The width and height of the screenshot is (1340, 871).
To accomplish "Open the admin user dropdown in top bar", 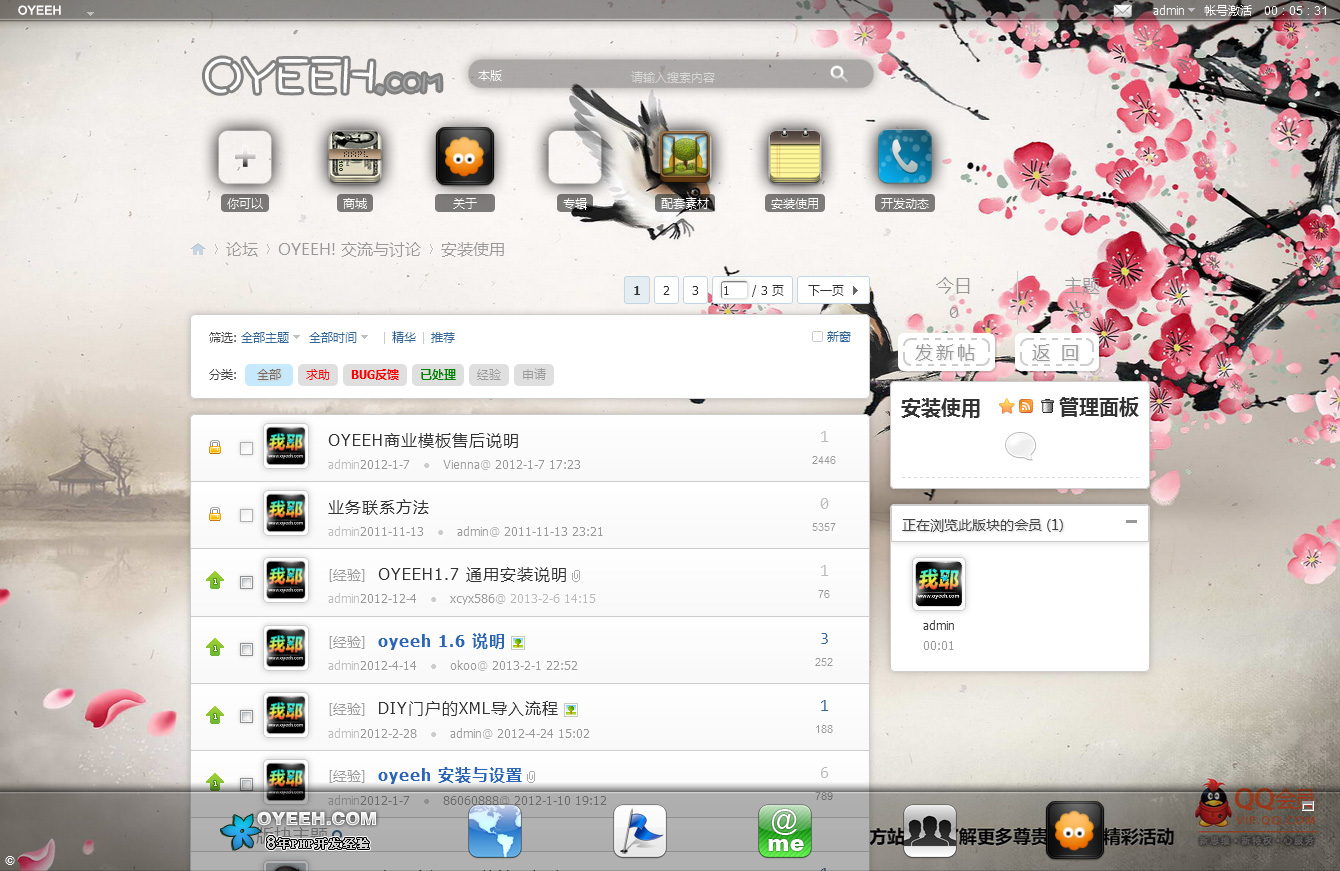I will click(1174, 10).
